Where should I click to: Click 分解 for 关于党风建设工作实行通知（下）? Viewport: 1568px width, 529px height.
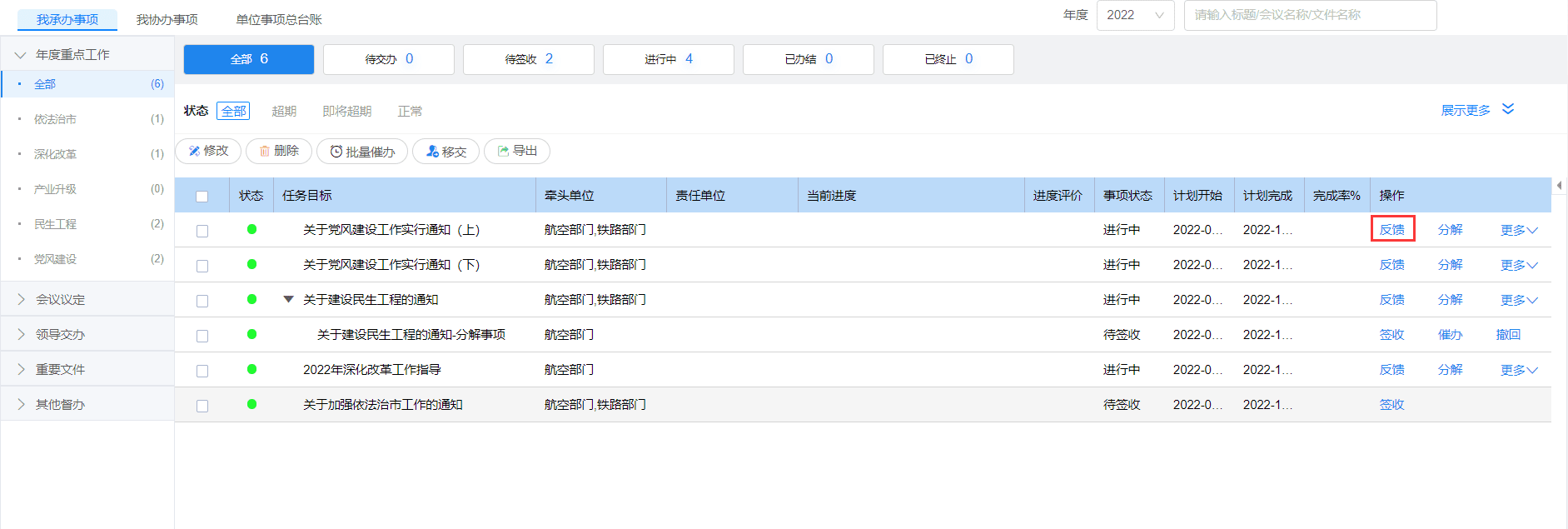(1451, 264)
